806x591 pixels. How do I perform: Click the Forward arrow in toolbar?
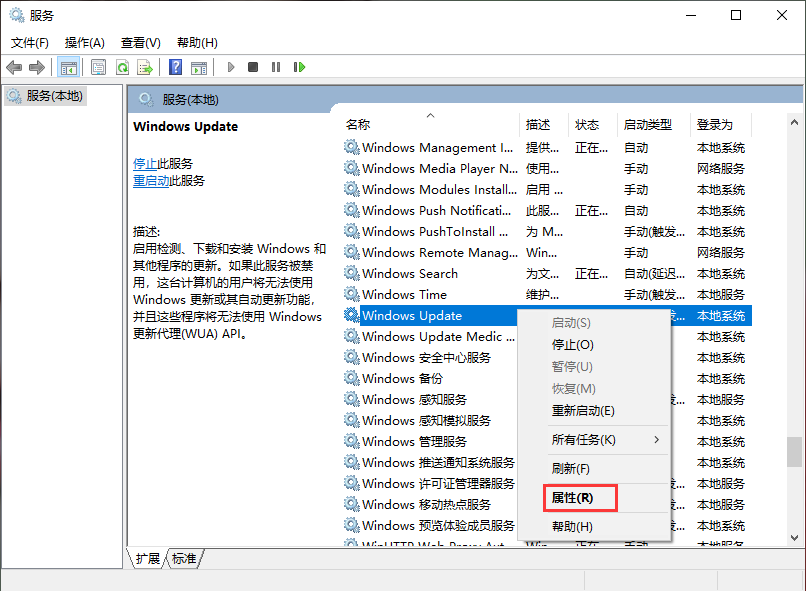(37, 67)
